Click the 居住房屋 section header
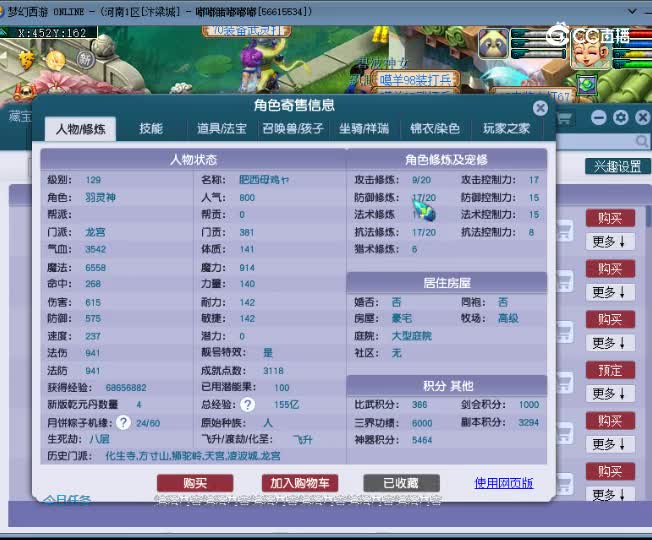Viewport: 652px width, 540px height. point(447,283)
